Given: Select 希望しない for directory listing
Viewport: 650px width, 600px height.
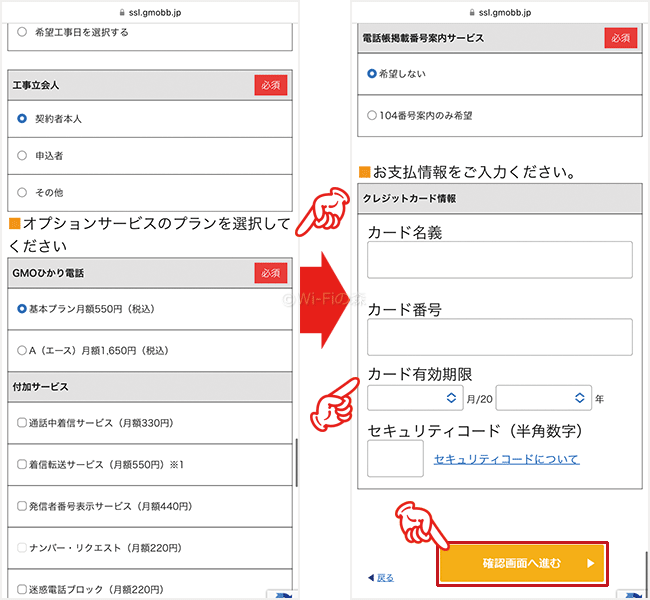Looking at the screenshot, I should [372, 74].
